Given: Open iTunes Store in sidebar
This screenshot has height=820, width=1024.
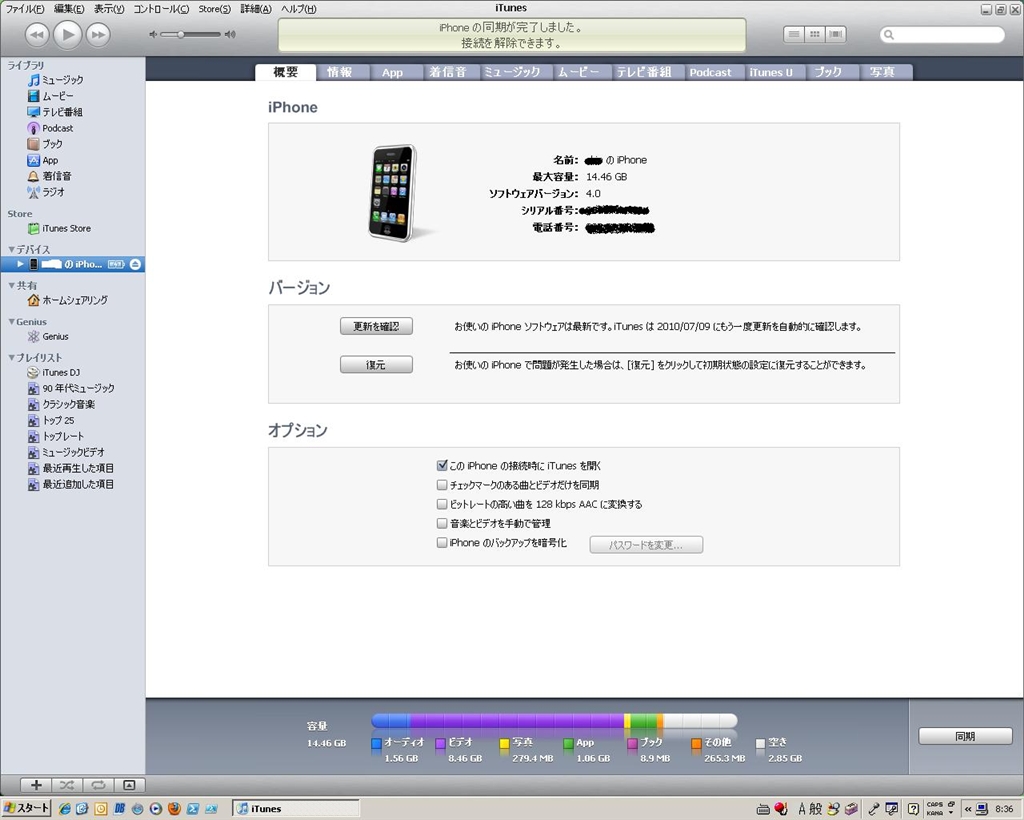Looking at the screenshot, I should [59, 229].
